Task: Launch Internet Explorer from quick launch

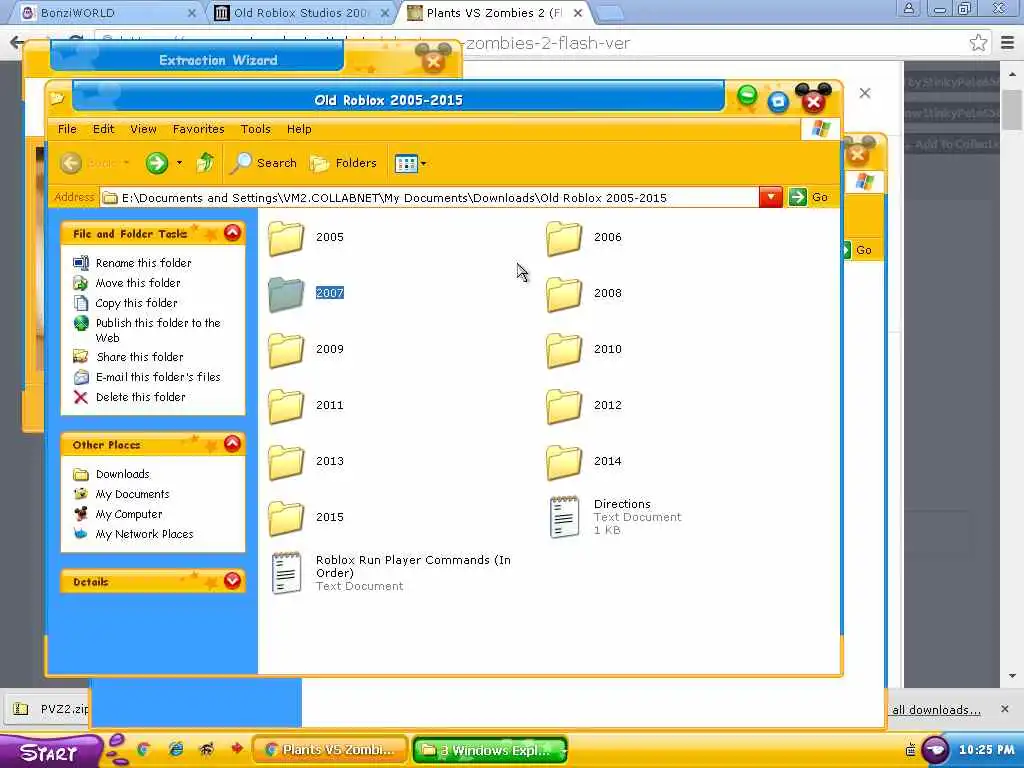Action: [x=176, y=750]
